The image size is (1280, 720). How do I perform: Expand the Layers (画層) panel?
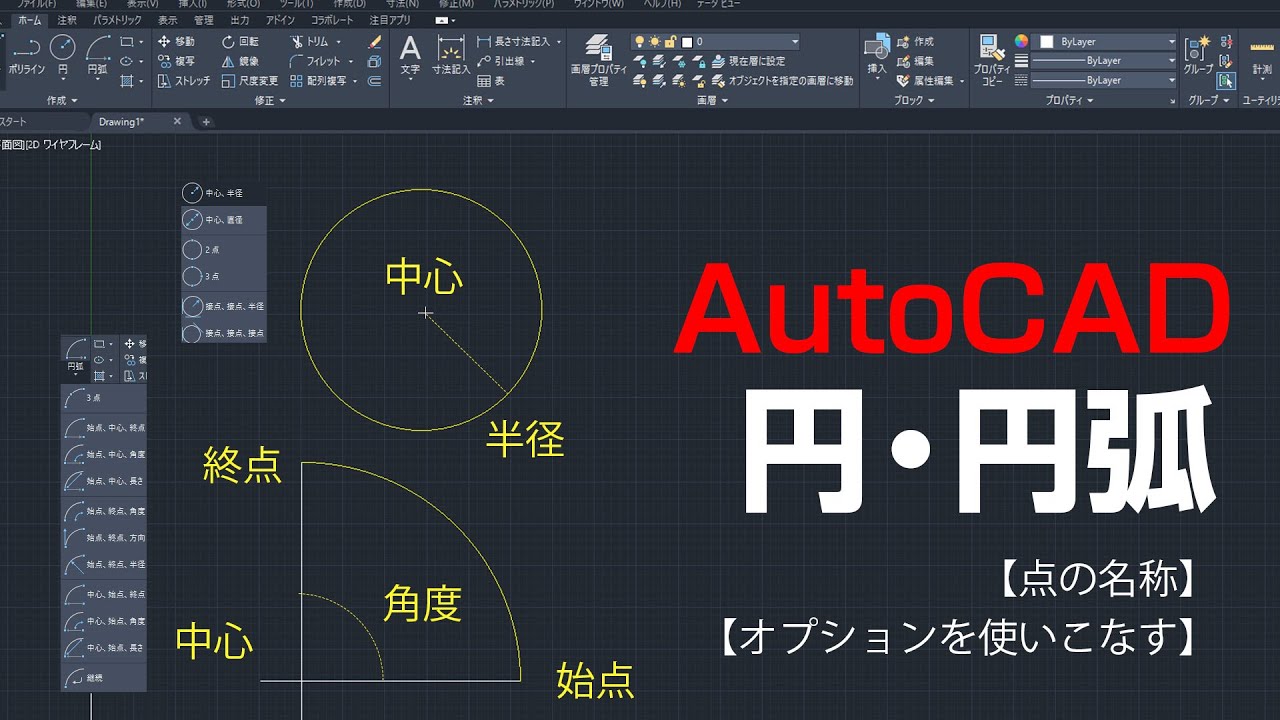[712, 101]
